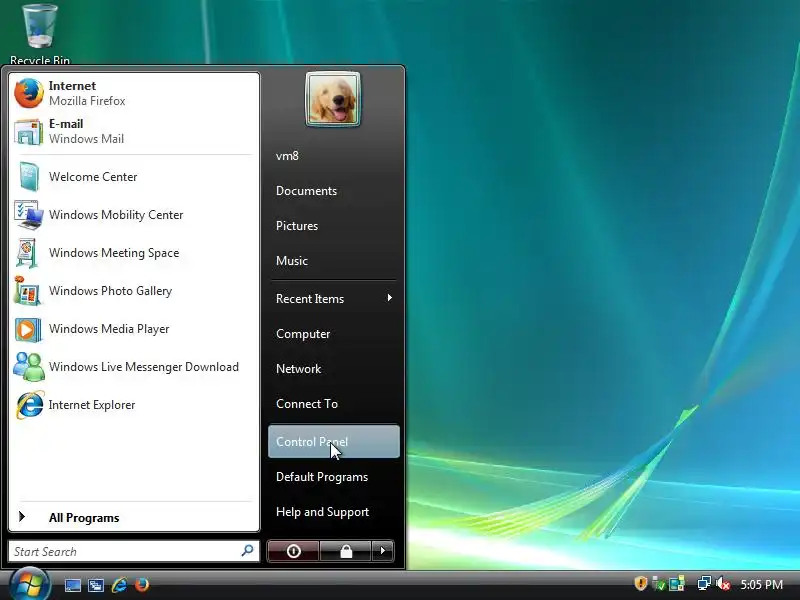The image size is (800, 600).
Task: Open Help and Support
Action: (334, 512)
